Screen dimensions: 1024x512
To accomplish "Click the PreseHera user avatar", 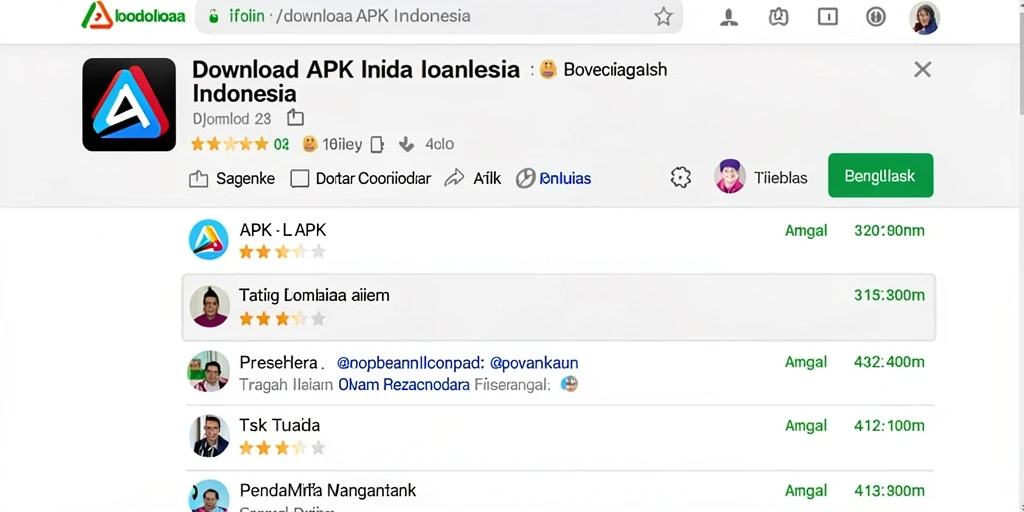I will (x=209, y=371).
